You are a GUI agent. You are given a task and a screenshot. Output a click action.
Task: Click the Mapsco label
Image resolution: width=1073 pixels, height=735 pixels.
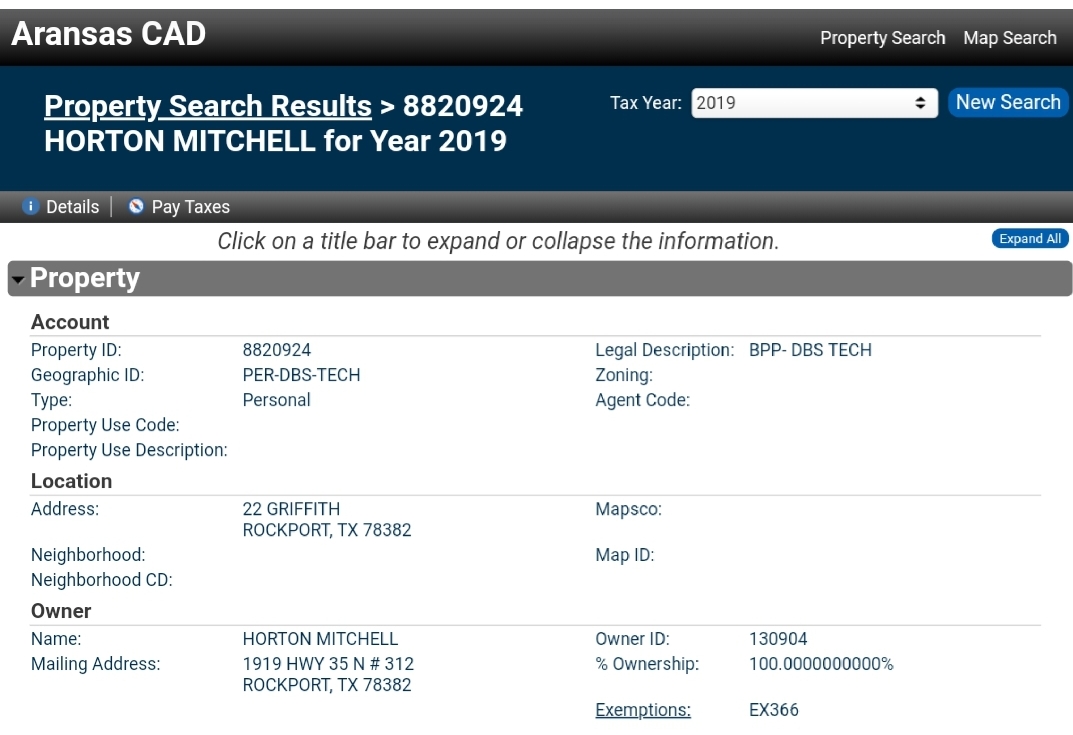click(x=628, y=509)
